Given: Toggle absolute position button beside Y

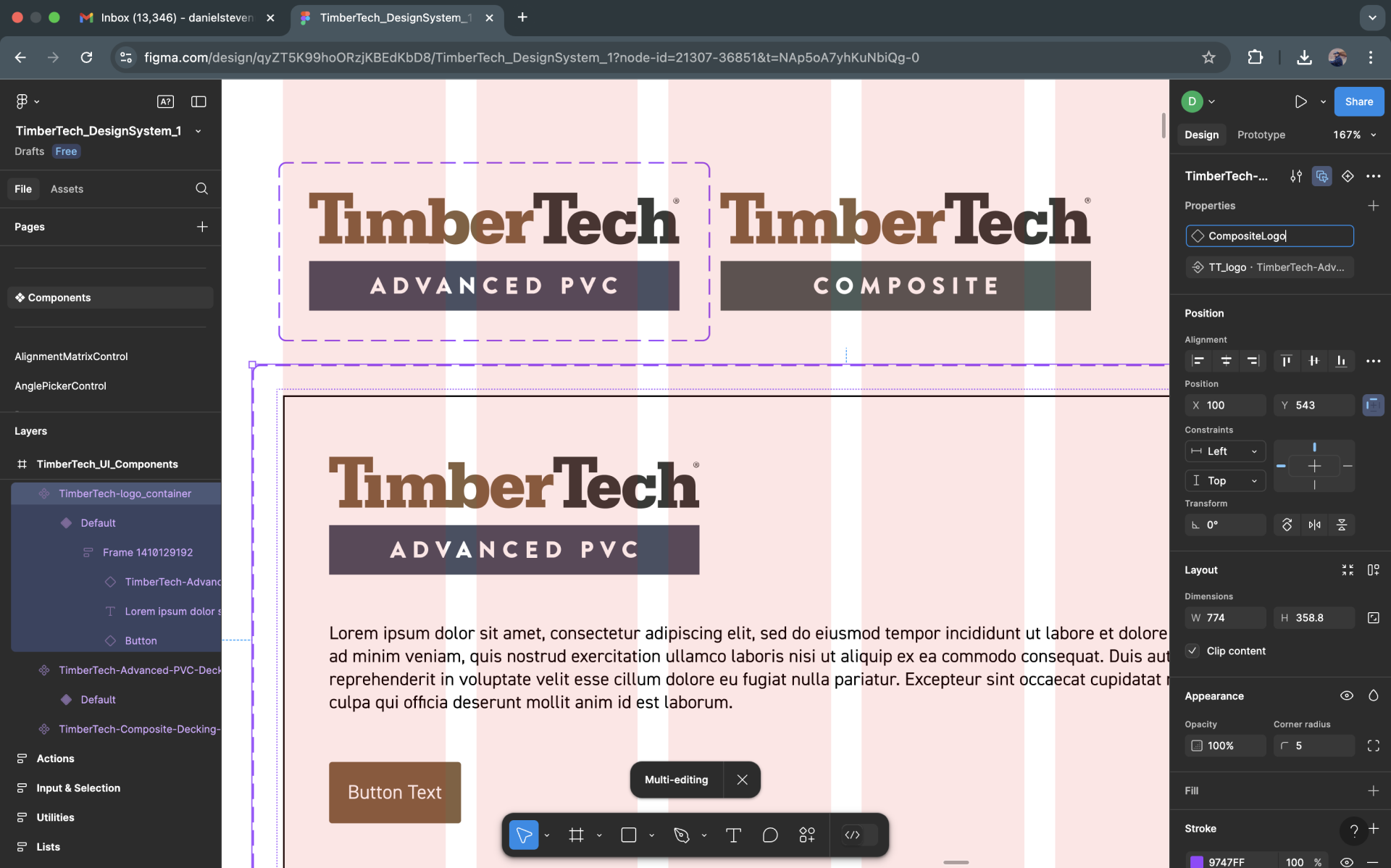Looking at the screenshot, I should [1373, 405].
